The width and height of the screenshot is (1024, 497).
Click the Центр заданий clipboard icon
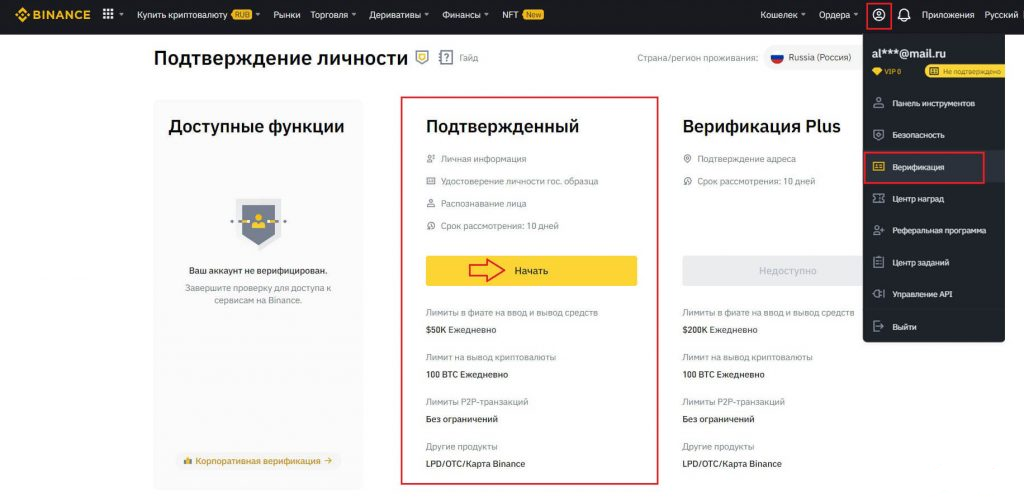878,263
